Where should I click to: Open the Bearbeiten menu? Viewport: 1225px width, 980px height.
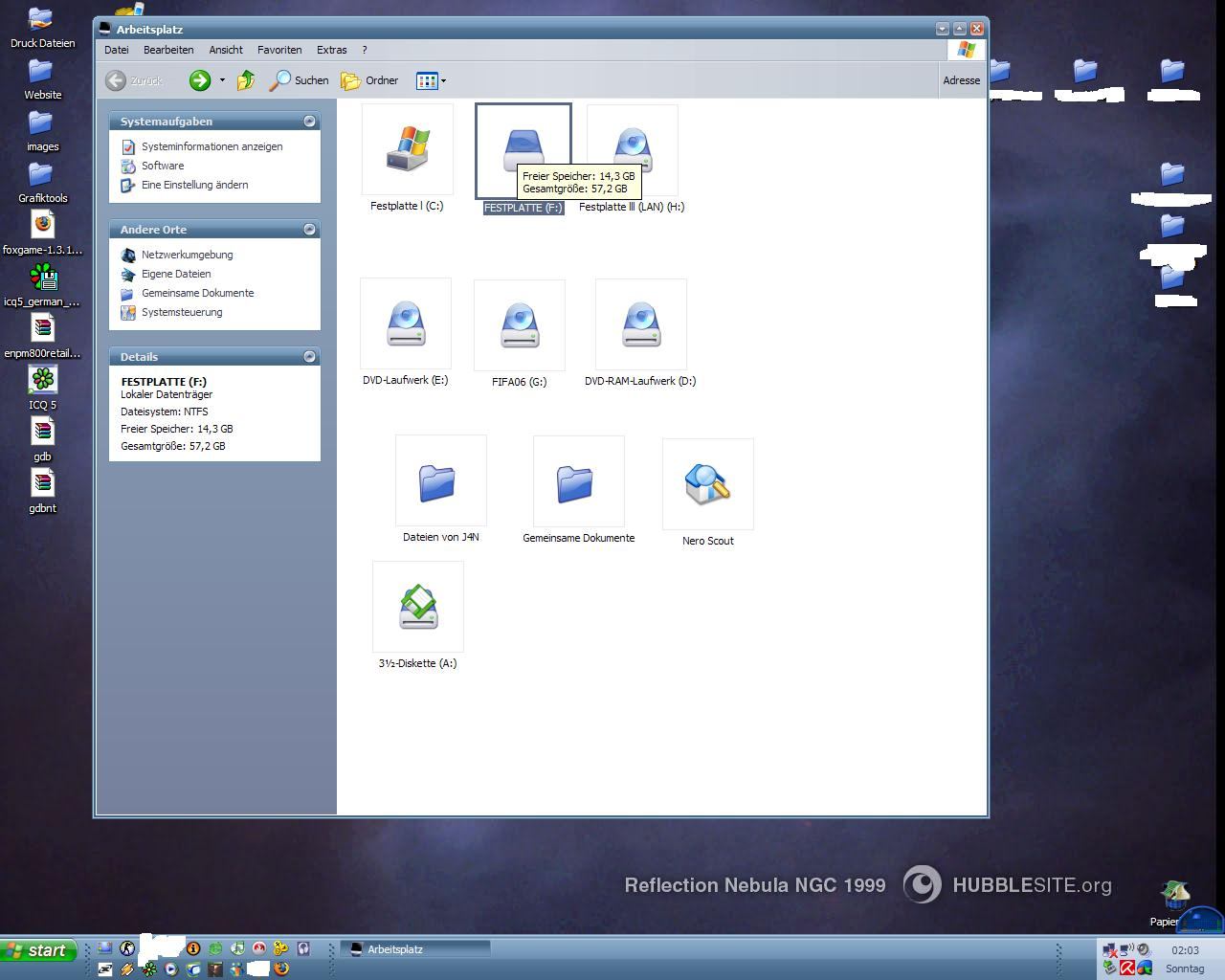pyautogui.click(x=168, y=50)
